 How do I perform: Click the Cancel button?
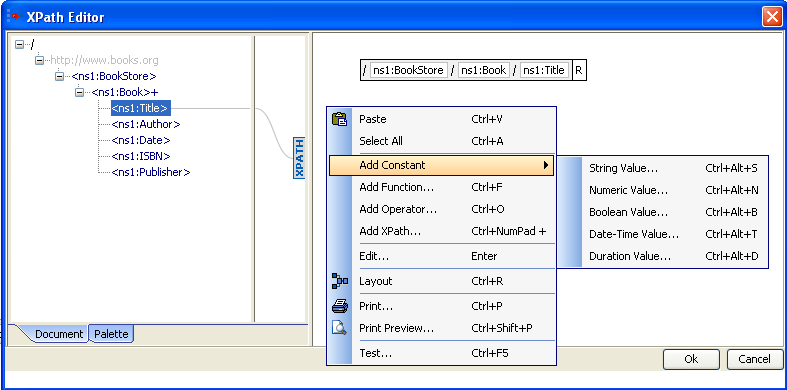(x=754, y=359)
